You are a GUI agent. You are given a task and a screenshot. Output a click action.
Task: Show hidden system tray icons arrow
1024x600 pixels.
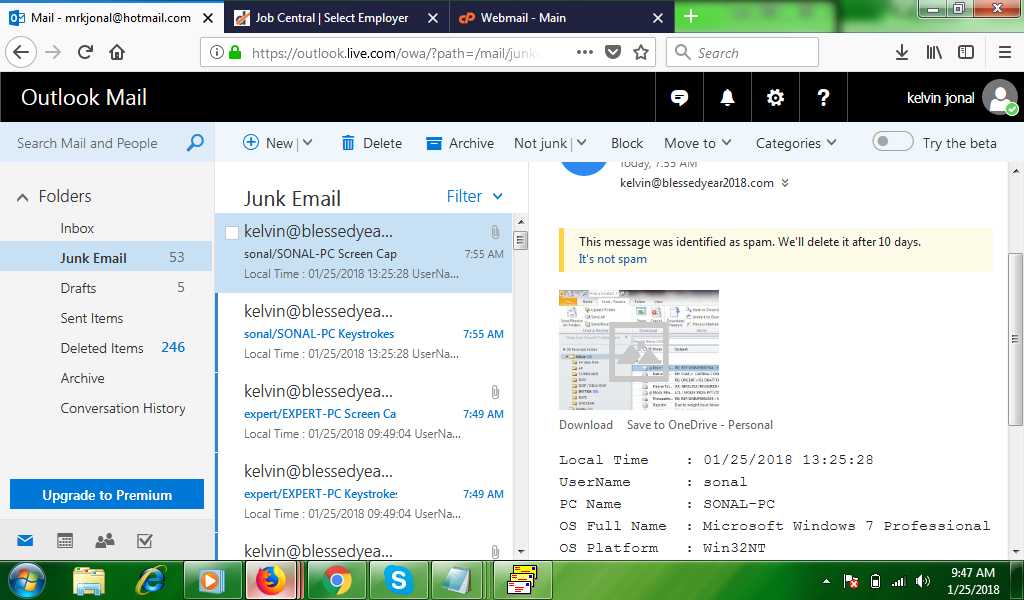pos(826,581)
